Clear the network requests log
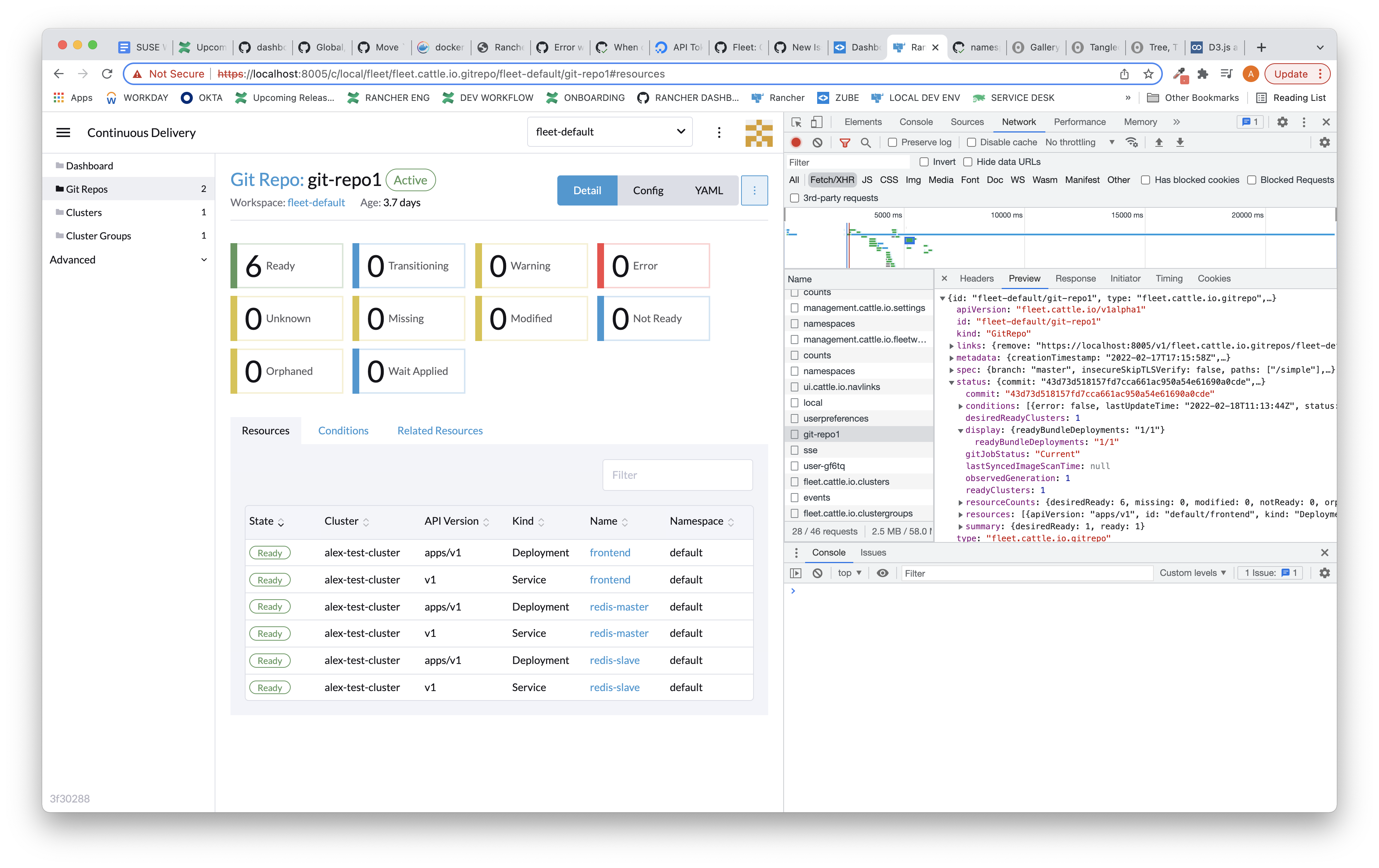The image size is (1379, 868). (817, 142)
